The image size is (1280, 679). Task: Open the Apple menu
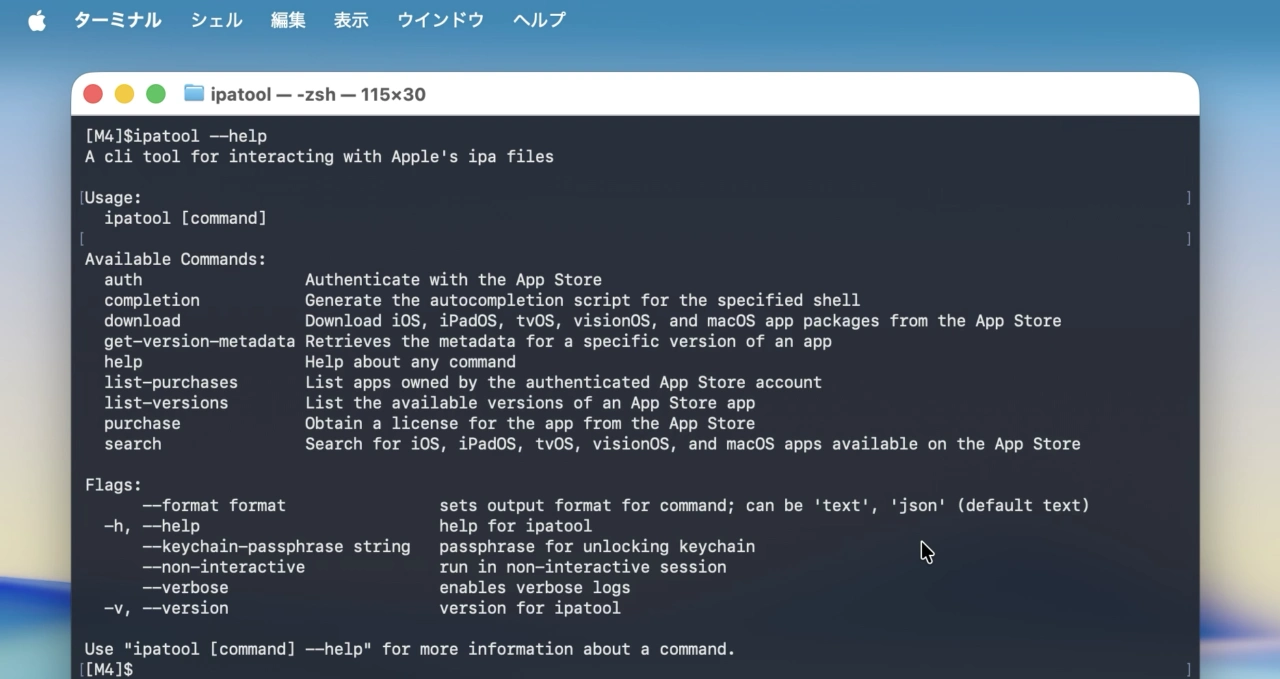coord(37,20)
